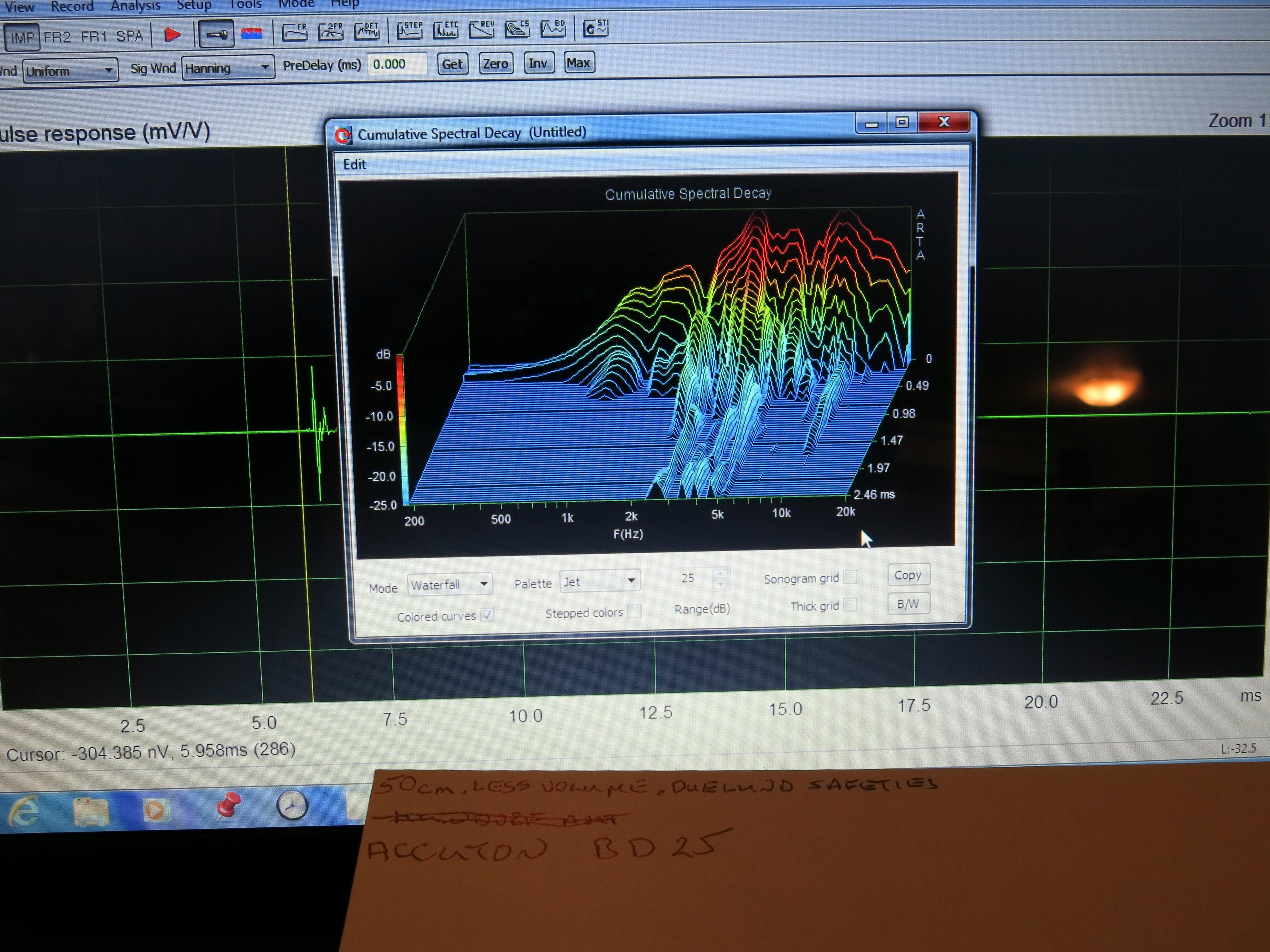The width and height of the screenshot is (1270, 952).
Task: Toggle the microphone input toolbar icon
Action: click(x=216, y=35)
